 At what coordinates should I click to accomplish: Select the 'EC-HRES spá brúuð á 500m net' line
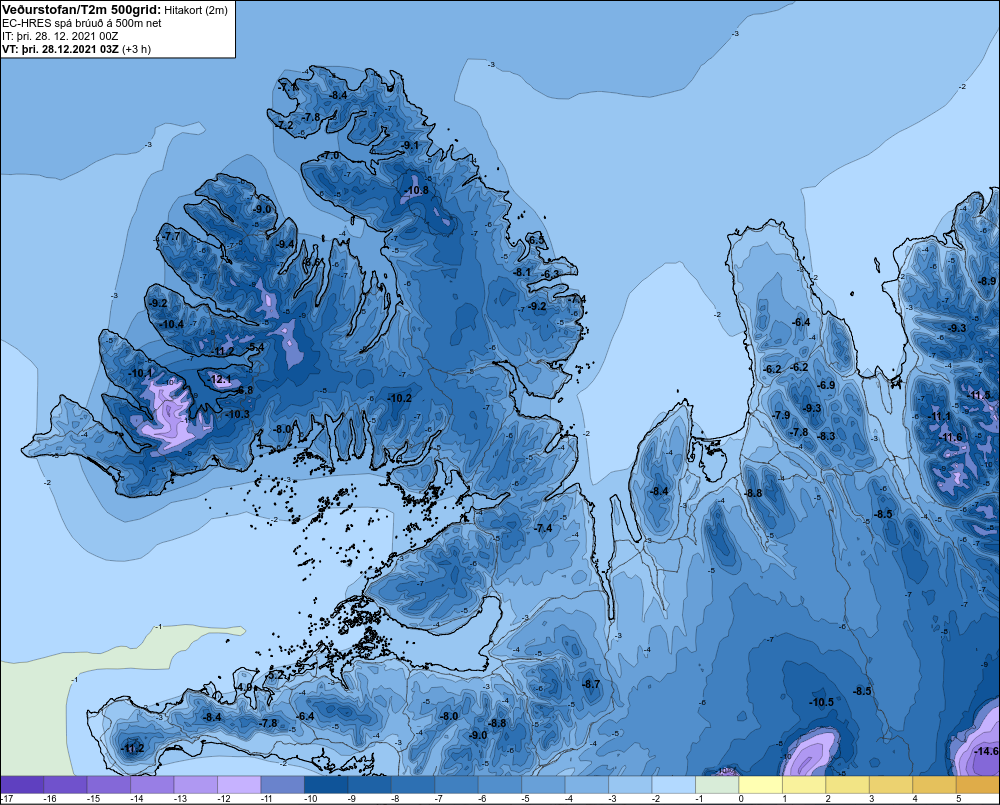pyautogui.click(x=82, y=23)
